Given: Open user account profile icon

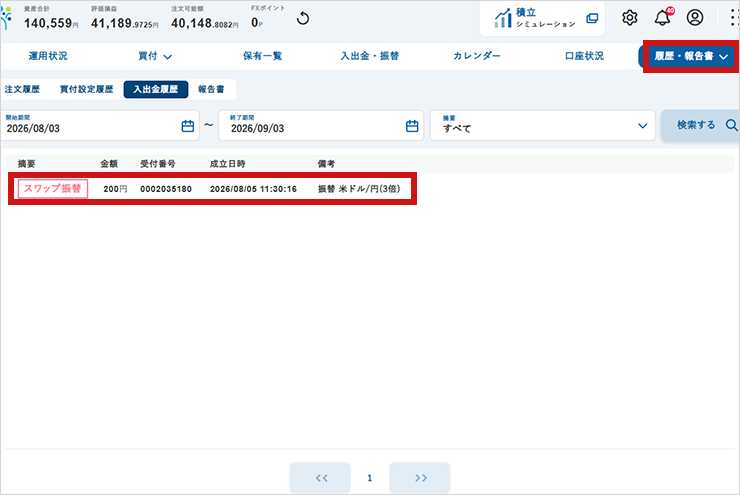Looking at the screenshot, I should pos(695,17).
